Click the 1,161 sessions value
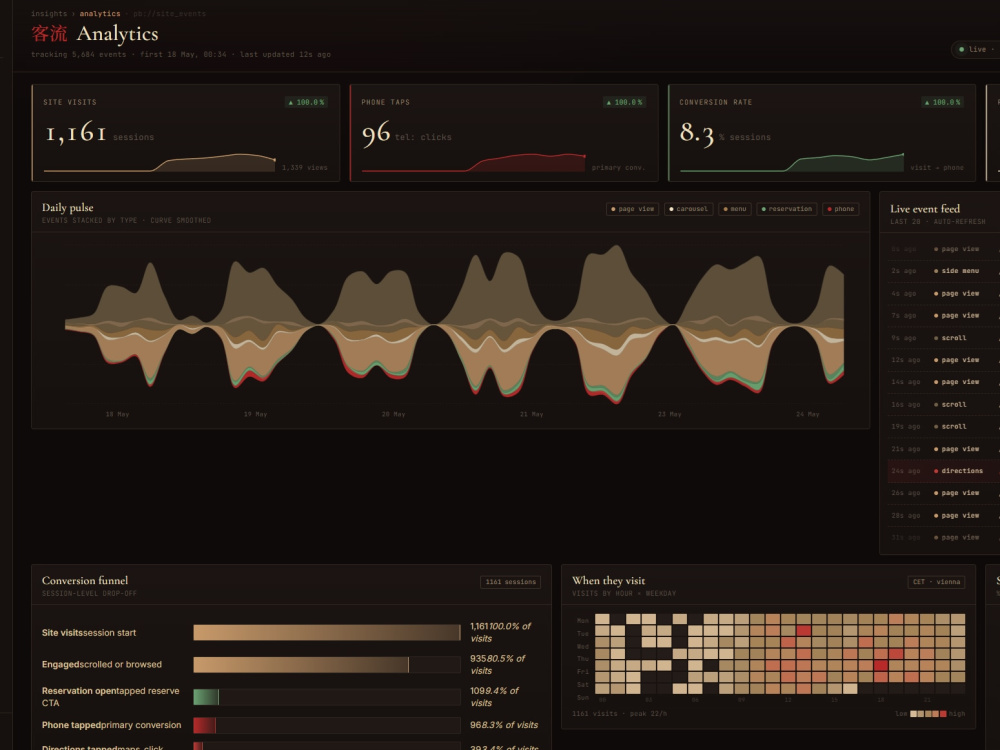Screen dimensions: 1000x750 99,133
